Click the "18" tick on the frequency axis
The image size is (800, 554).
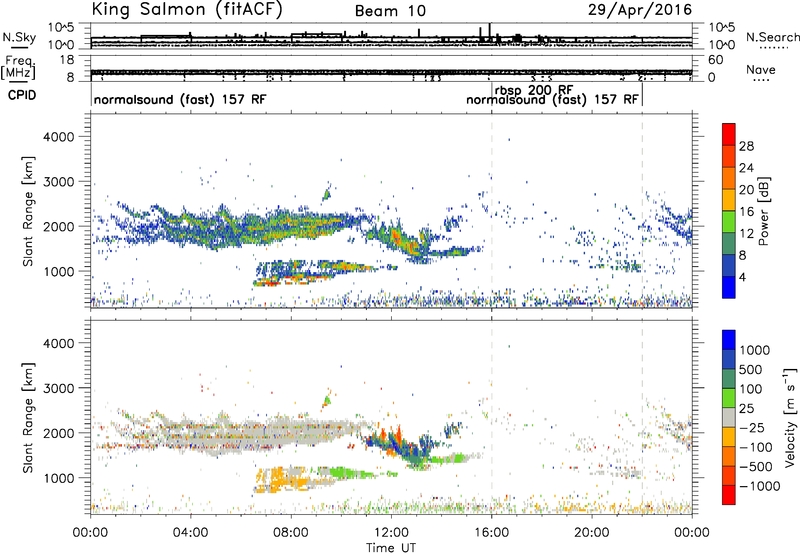(67, 60)
